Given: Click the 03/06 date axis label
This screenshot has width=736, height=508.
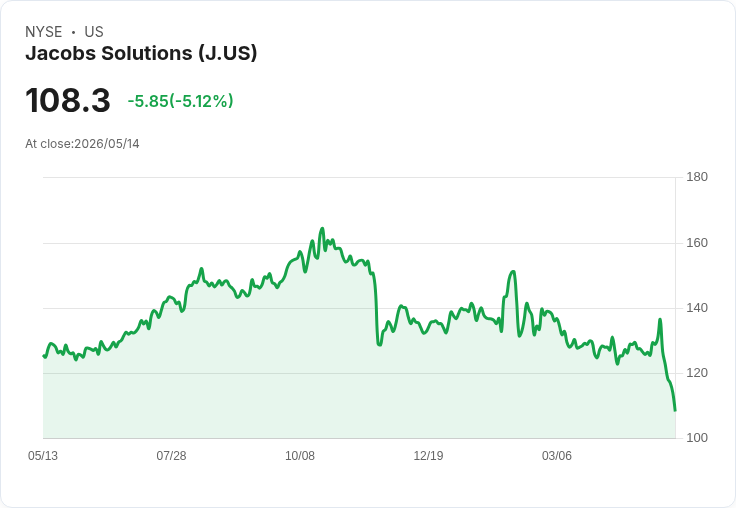Looking at the screenshot, I should click(557, 455).
